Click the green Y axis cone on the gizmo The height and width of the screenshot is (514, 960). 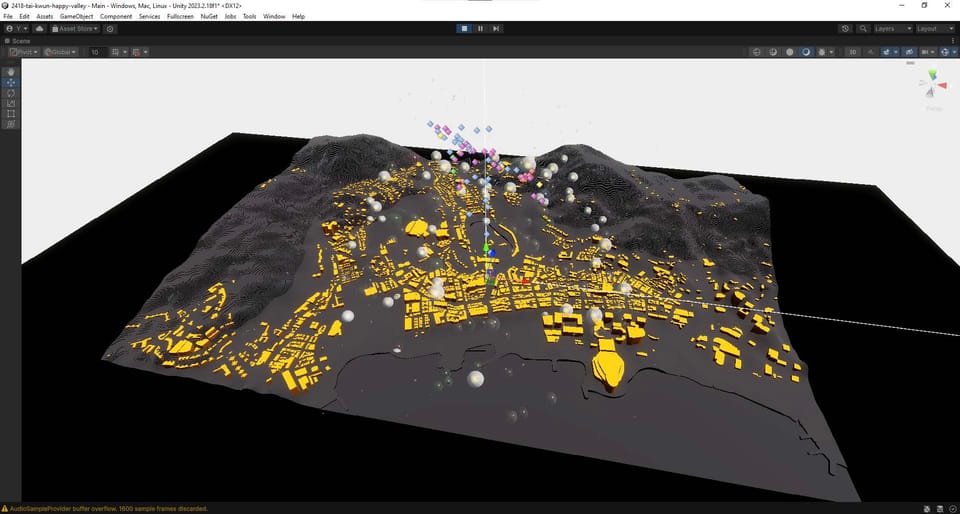click(932, 75)
